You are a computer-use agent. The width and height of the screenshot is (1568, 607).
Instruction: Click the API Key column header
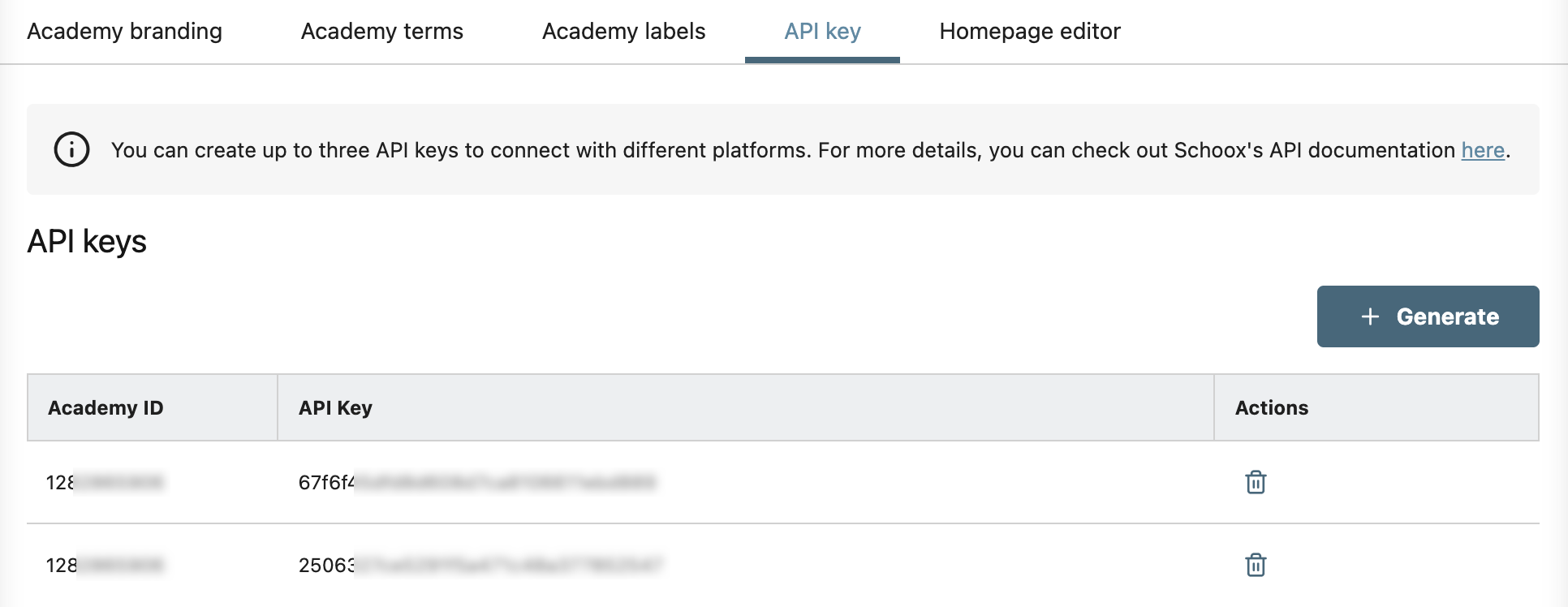point(335,407)
